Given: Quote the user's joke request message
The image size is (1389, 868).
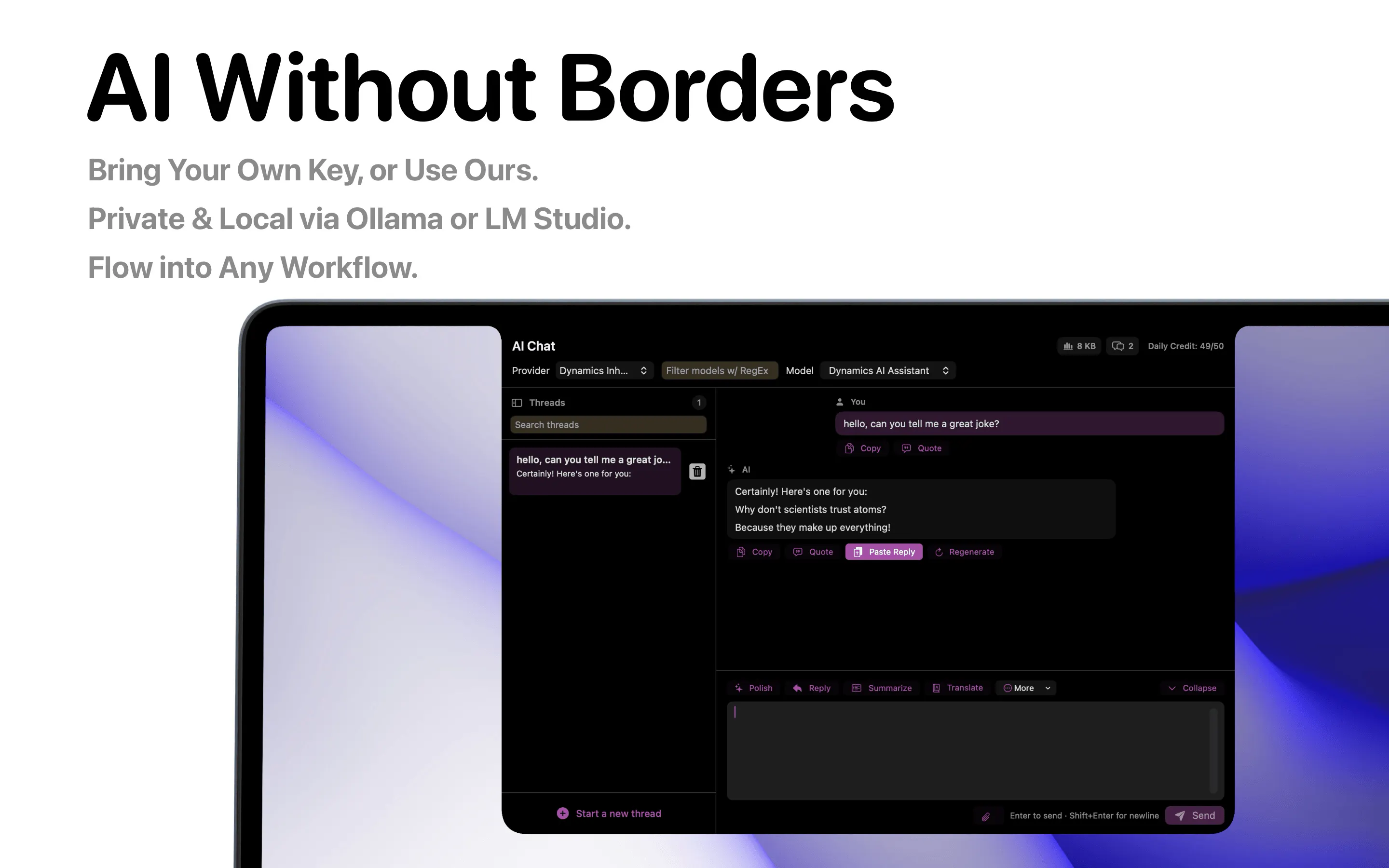Looking at the screenshot, I should (921, 448).
